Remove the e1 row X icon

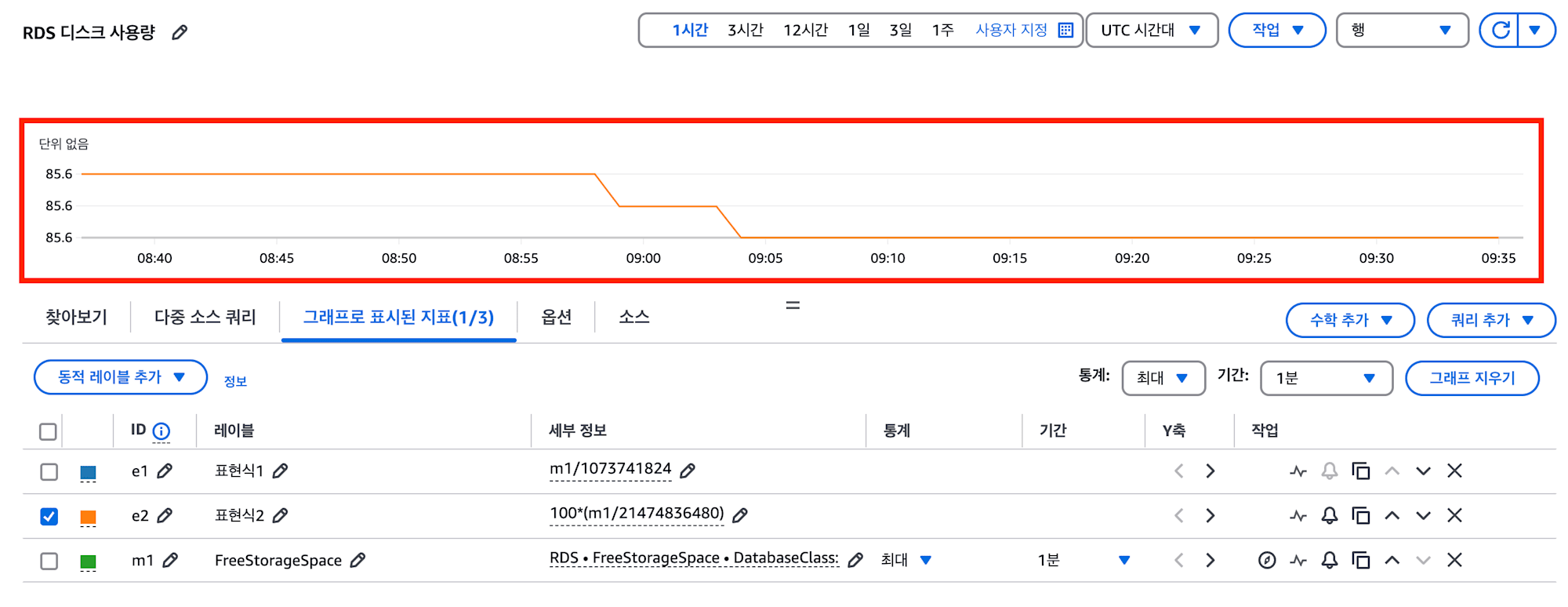click(1454, 471)
